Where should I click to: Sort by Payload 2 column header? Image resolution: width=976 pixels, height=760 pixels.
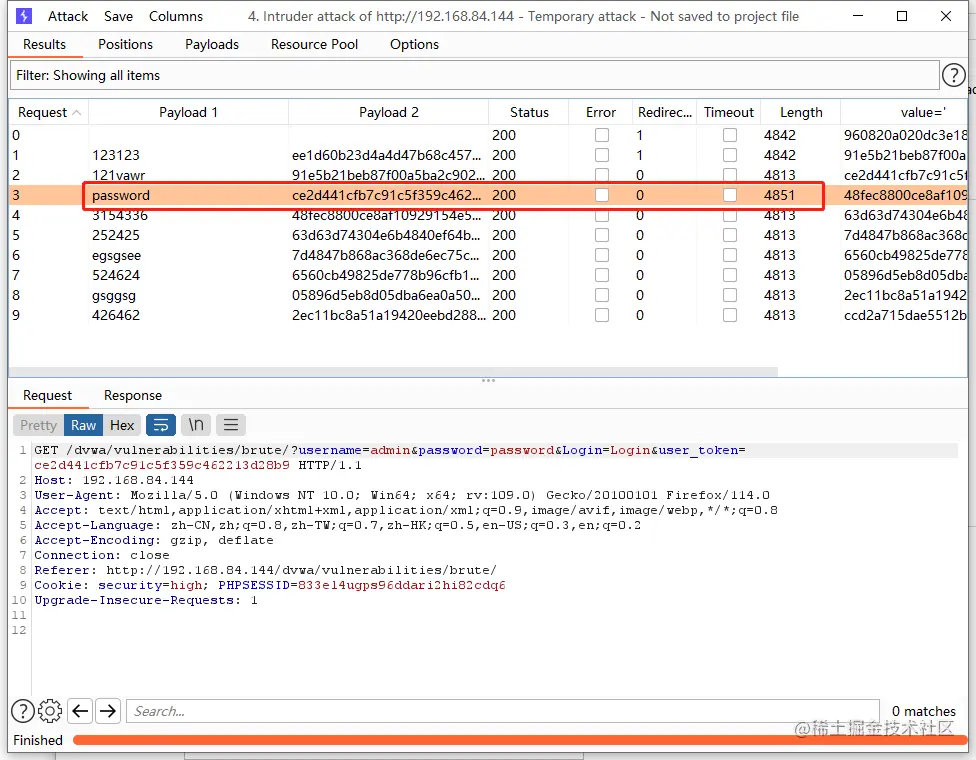(x=388, y=113)
